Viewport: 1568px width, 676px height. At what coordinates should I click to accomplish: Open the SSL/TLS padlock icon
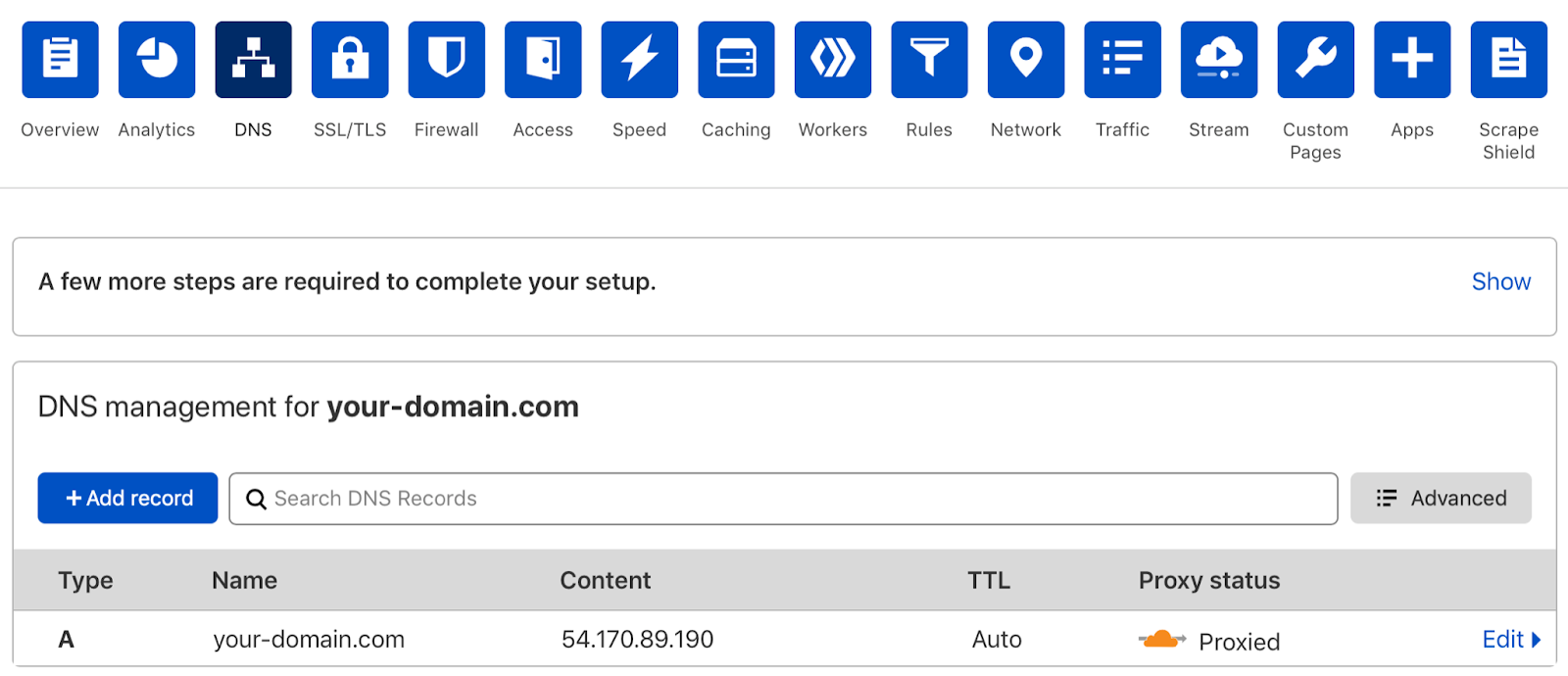point(350,60)
